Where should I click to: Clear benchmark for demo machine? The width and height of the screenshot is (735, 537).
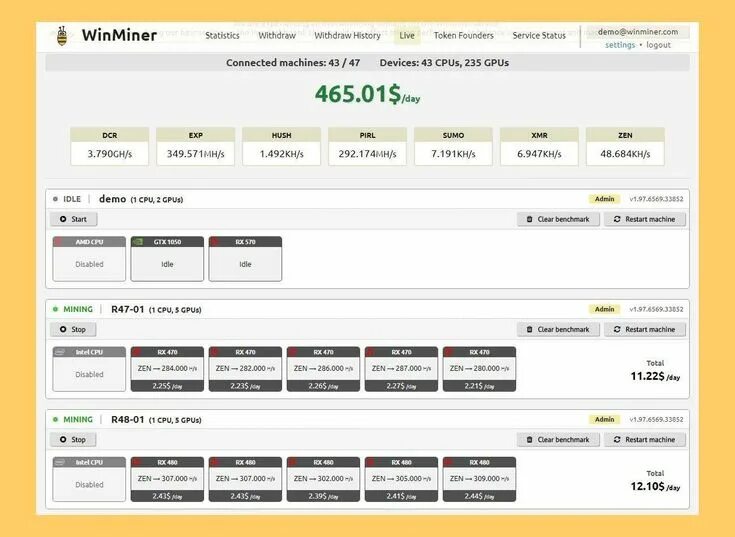pyautogui.click(x=558, y=219)
